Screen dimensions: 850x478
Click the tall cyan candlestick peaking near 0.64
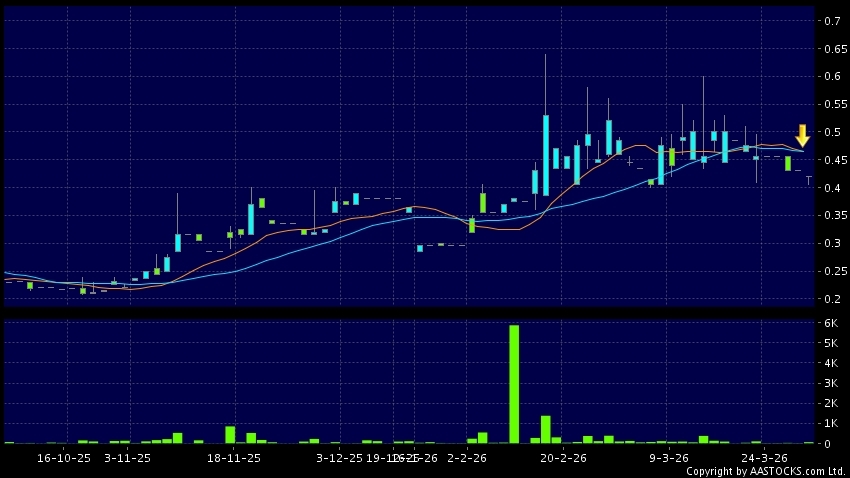[x=546, y=154]
